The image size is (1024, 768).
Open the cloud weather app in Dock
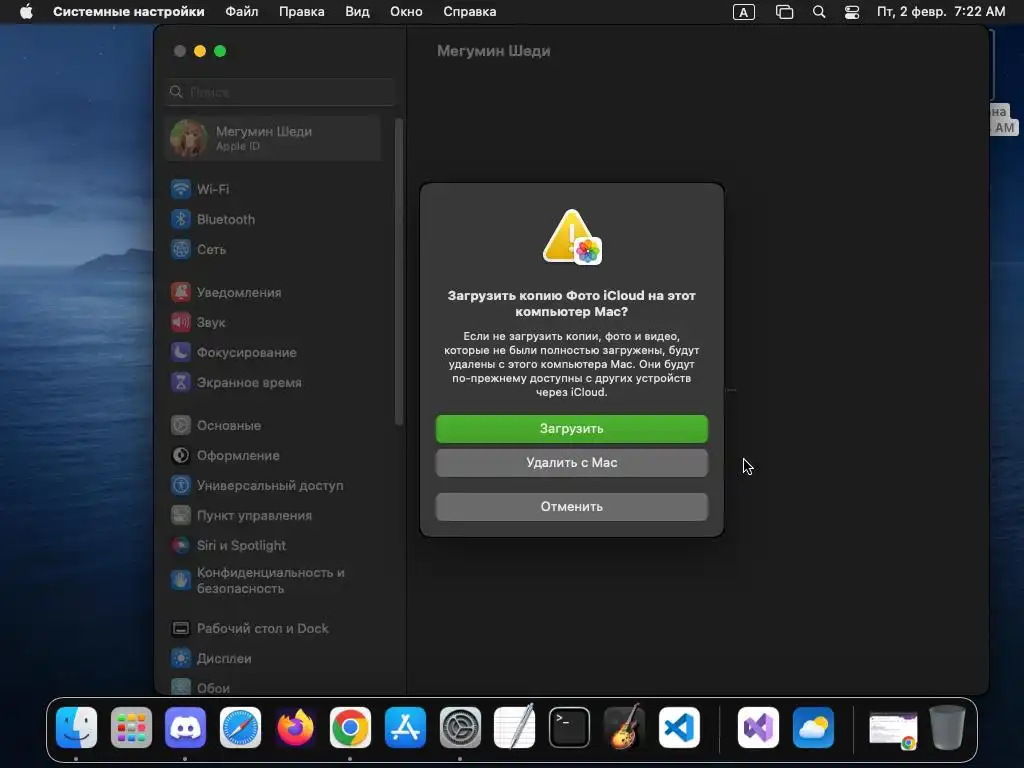[813, 728]
